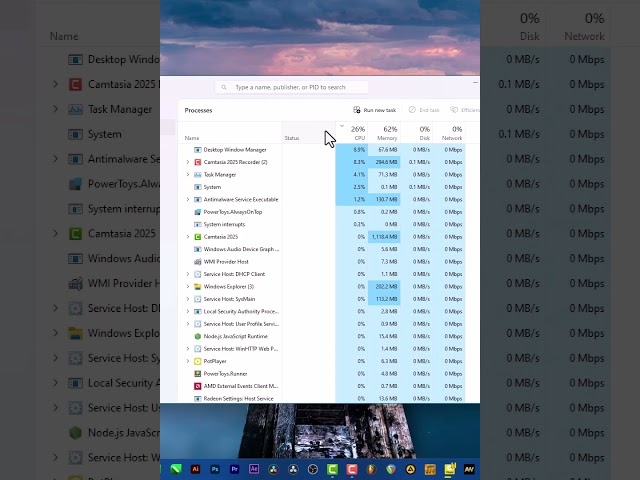Click the search magnifier icon

224,87
